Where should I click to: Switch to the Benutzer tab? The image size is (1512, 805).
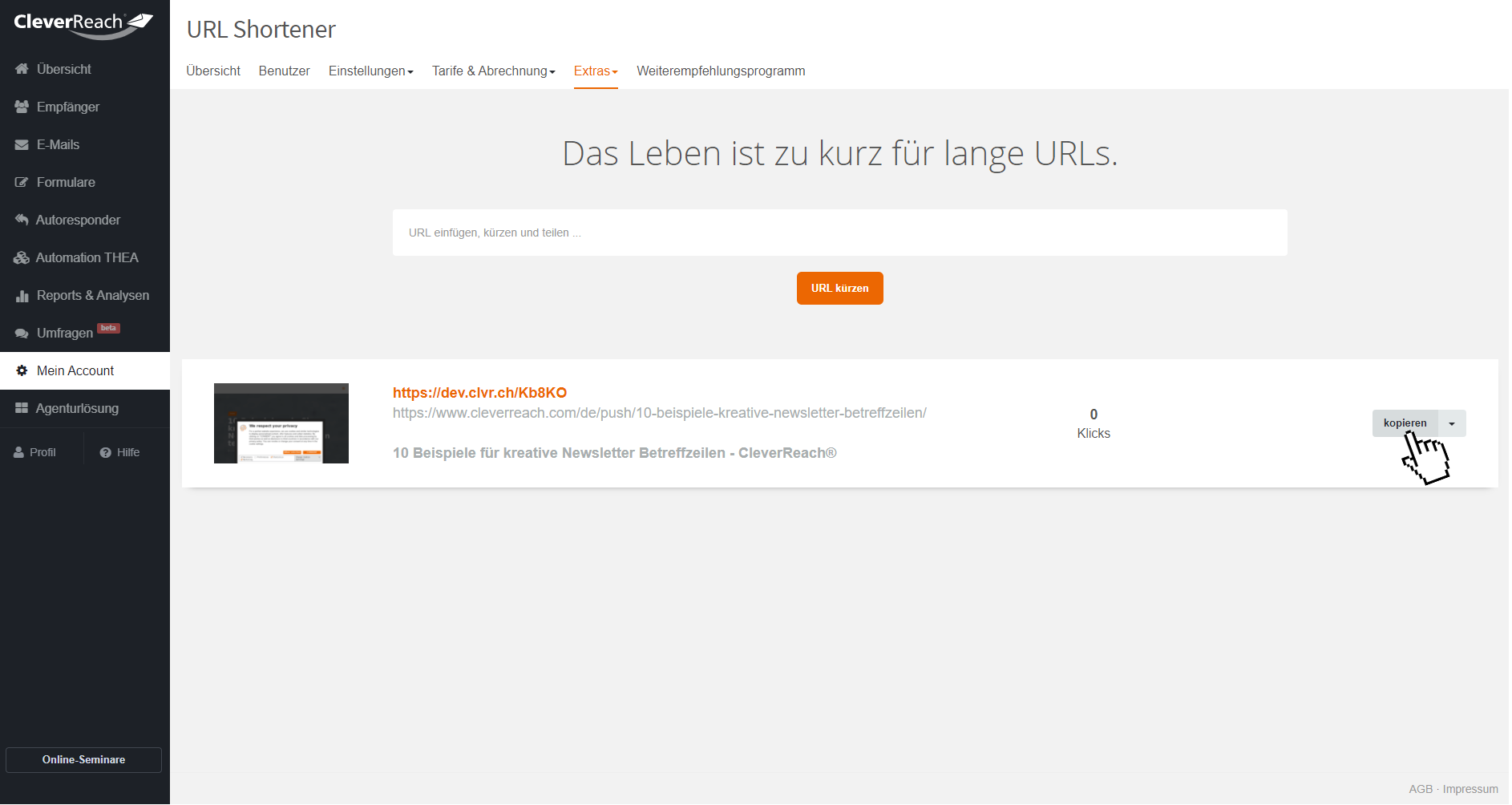284,71
